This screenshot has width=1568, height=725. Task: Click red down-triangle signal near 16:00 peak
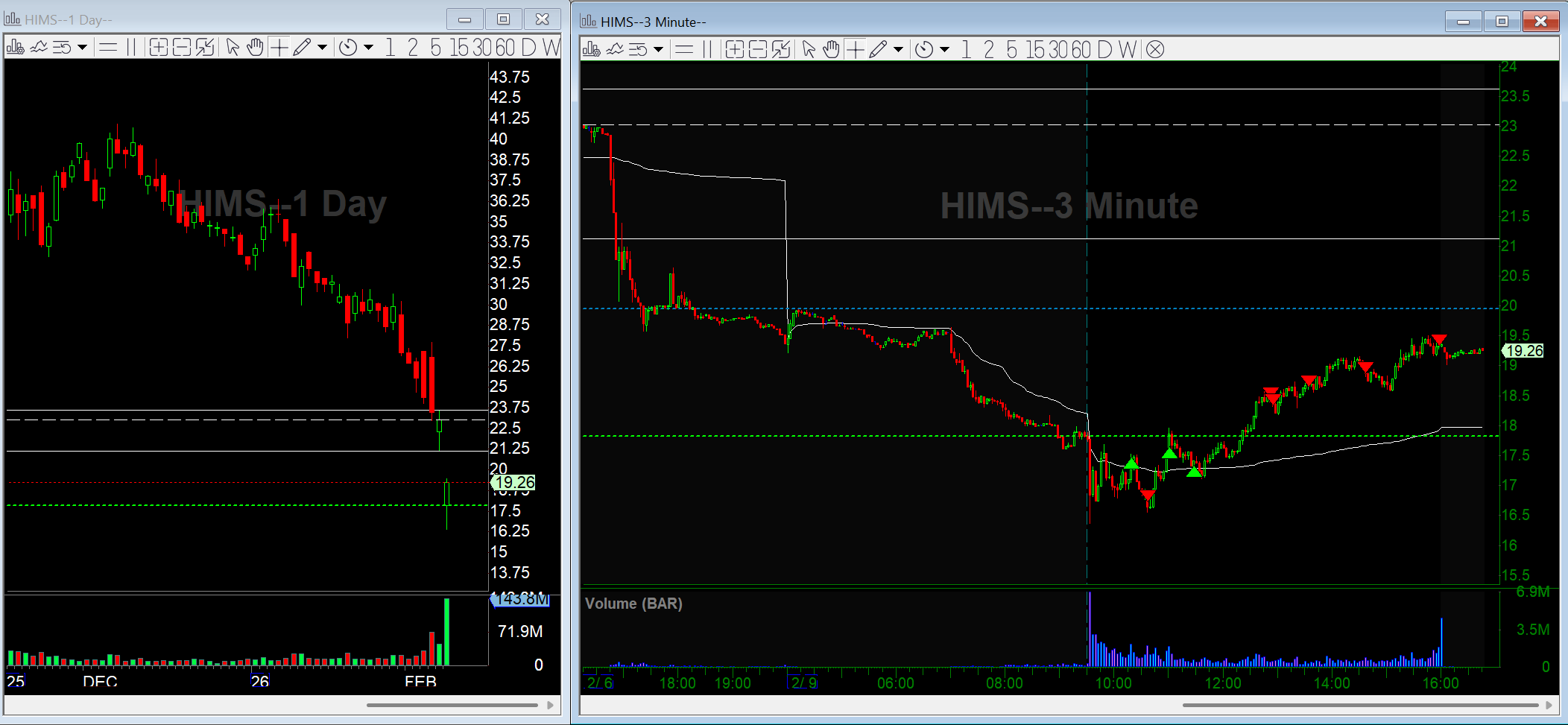1439,340
